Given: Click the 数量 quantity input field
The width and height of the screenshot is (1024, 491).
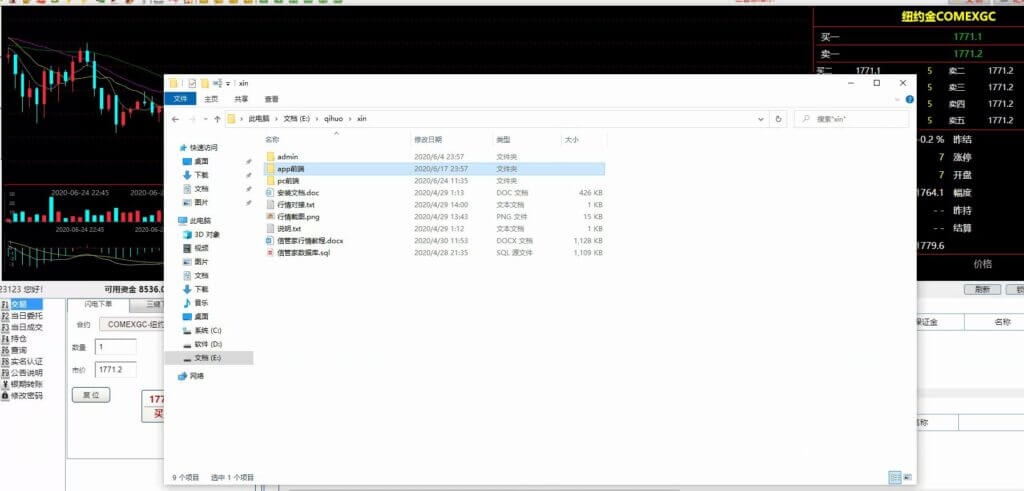Looking at the screenshot, I should tap(115, 347).
